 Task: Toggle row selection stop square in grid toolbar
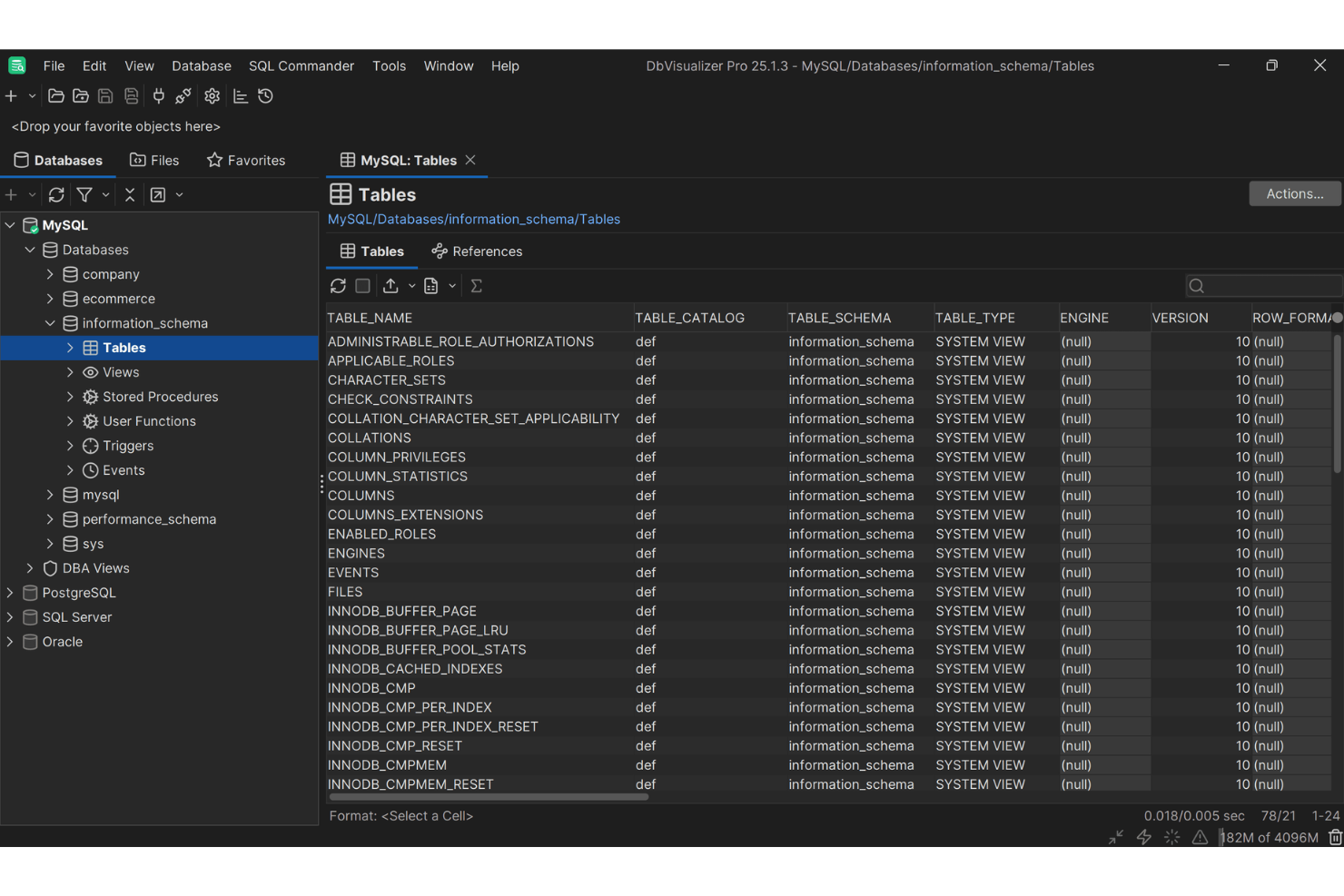tap(362, 285)
